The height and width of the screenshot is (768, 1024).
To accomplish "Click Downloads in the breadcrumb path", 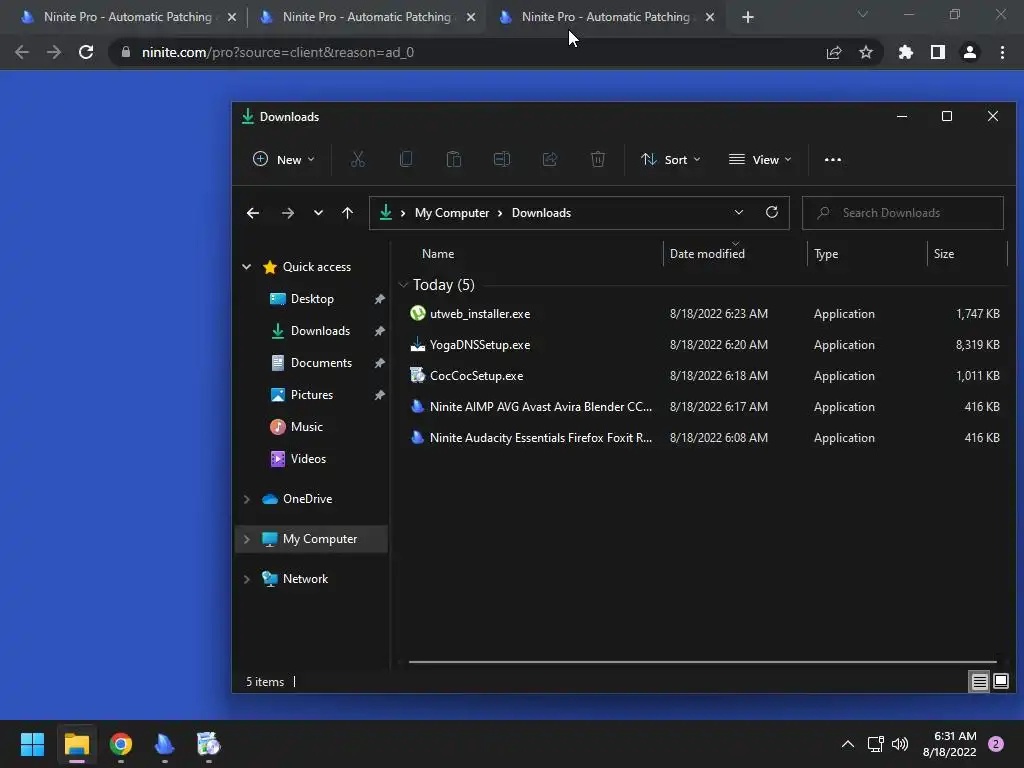I will pyautogui.click(x=541, y=213).
